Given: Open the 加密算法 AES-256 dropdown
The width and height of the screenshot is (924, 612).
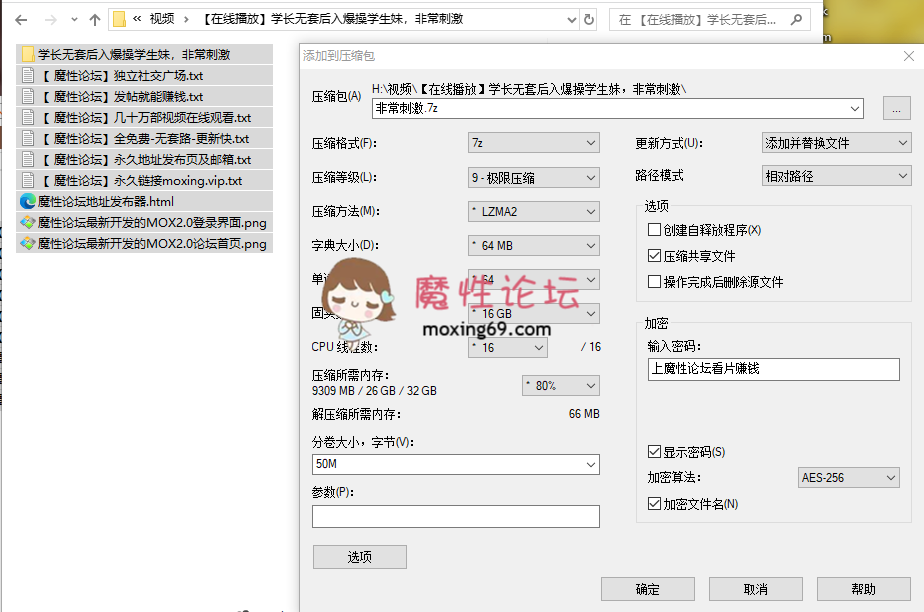Looking at the screenshot, I should tap(848, 478).
